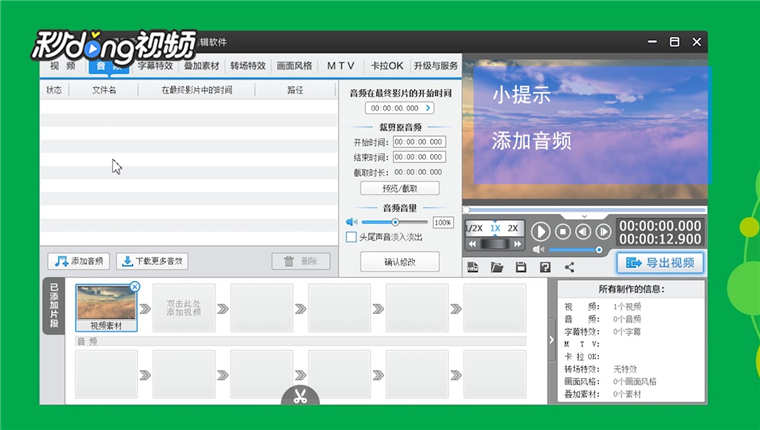Click the 删除 delete button
760x430 pixels.
coord(301,261)
